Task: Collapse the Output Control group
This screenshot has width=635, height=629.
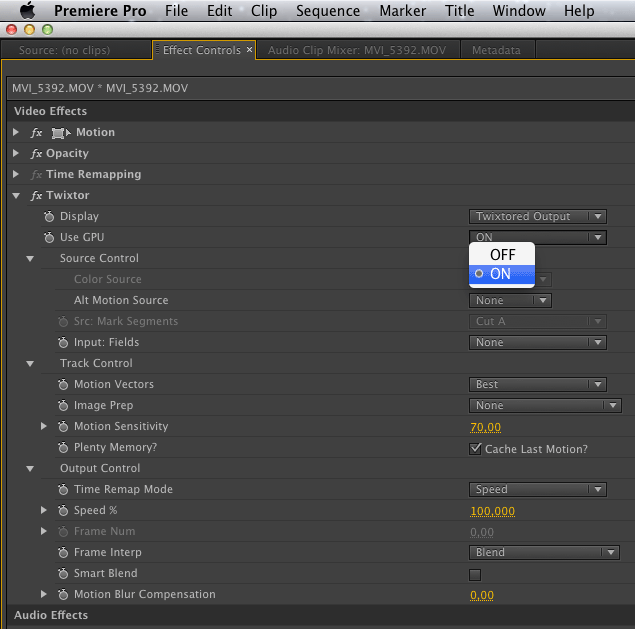Action: coord(30,469)
